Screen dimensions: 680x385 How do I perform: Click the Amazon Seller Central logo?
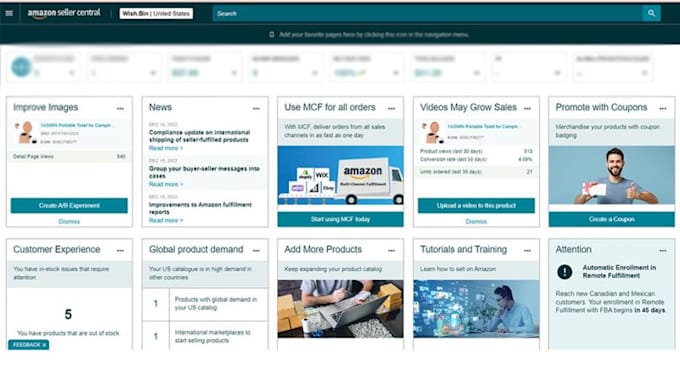tap(64, 13)
